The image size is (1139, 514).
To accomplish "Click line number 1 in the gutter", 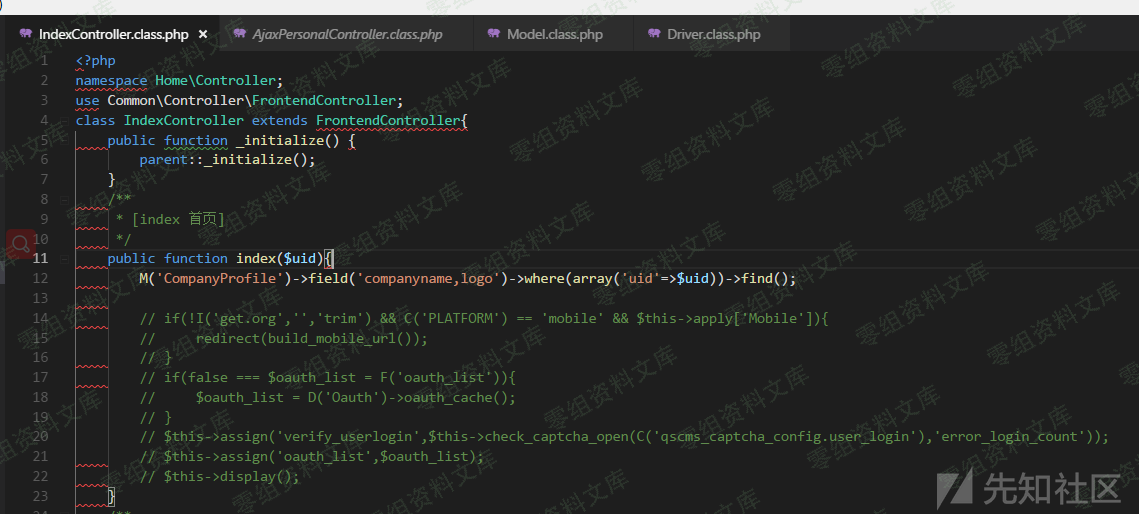I will (43, 61).
